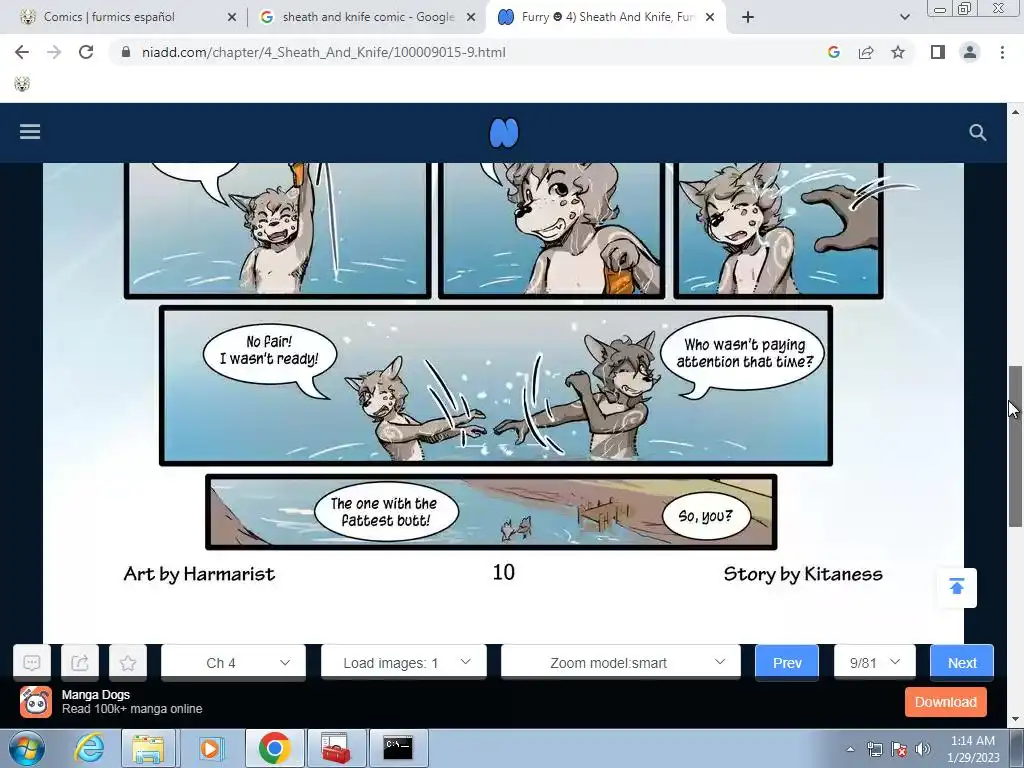The width and height of the screenshot is (1024, 768).
Task: Switch to the sheath and knife comic Google tab
Action: (368, 17)
